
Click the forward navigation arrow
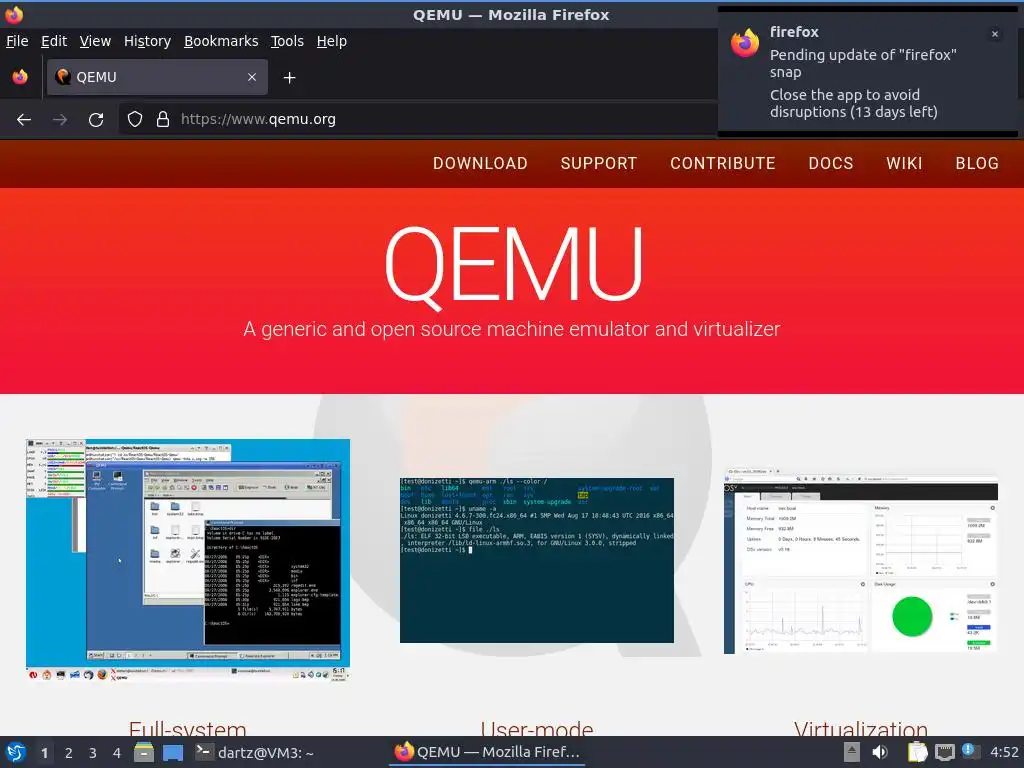(x=60, y=120)
